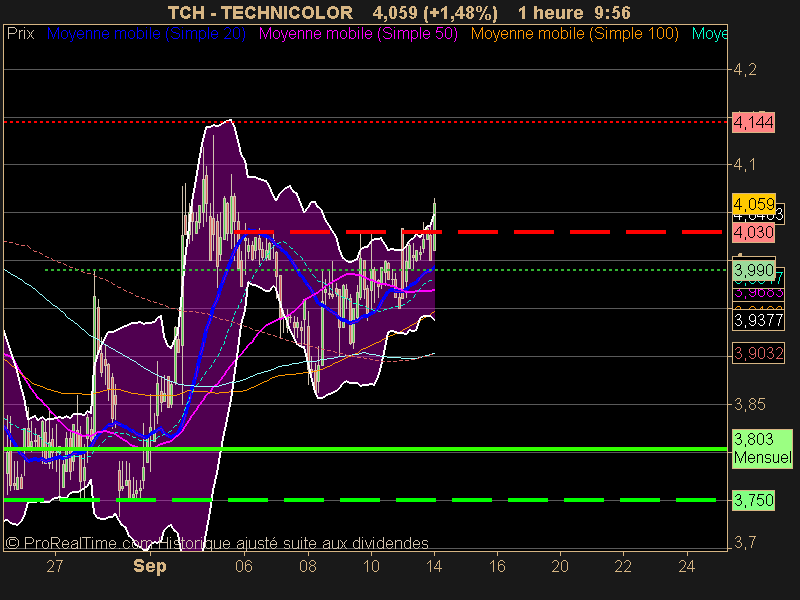Click the green 3,750 support label
This screenshot has width=800, height=600.
click(753, 500)
